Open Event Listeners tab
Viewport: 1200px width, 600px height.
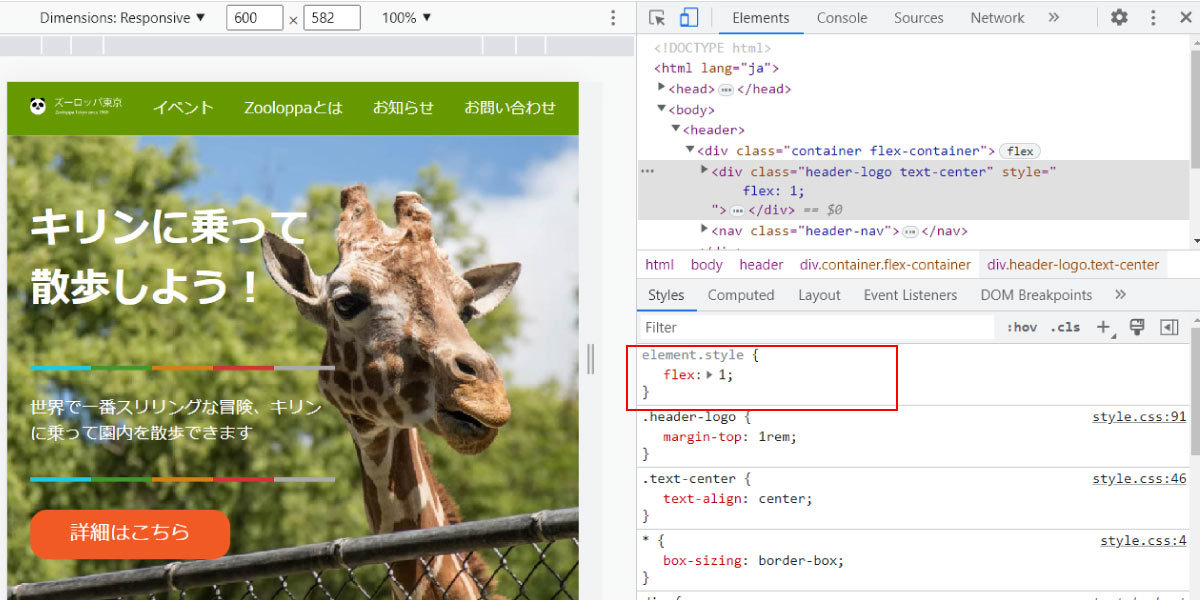pos(910,295)
